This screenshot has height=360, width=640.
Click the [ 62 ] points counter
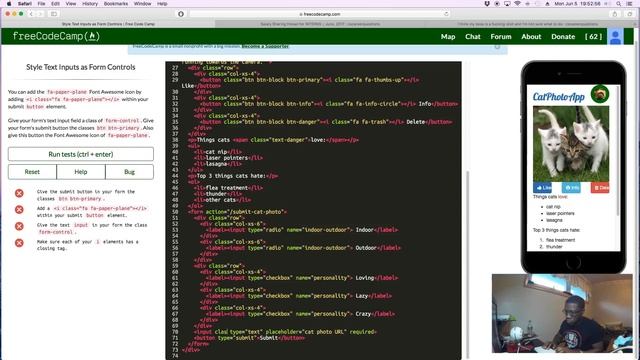tap(593, 36)
